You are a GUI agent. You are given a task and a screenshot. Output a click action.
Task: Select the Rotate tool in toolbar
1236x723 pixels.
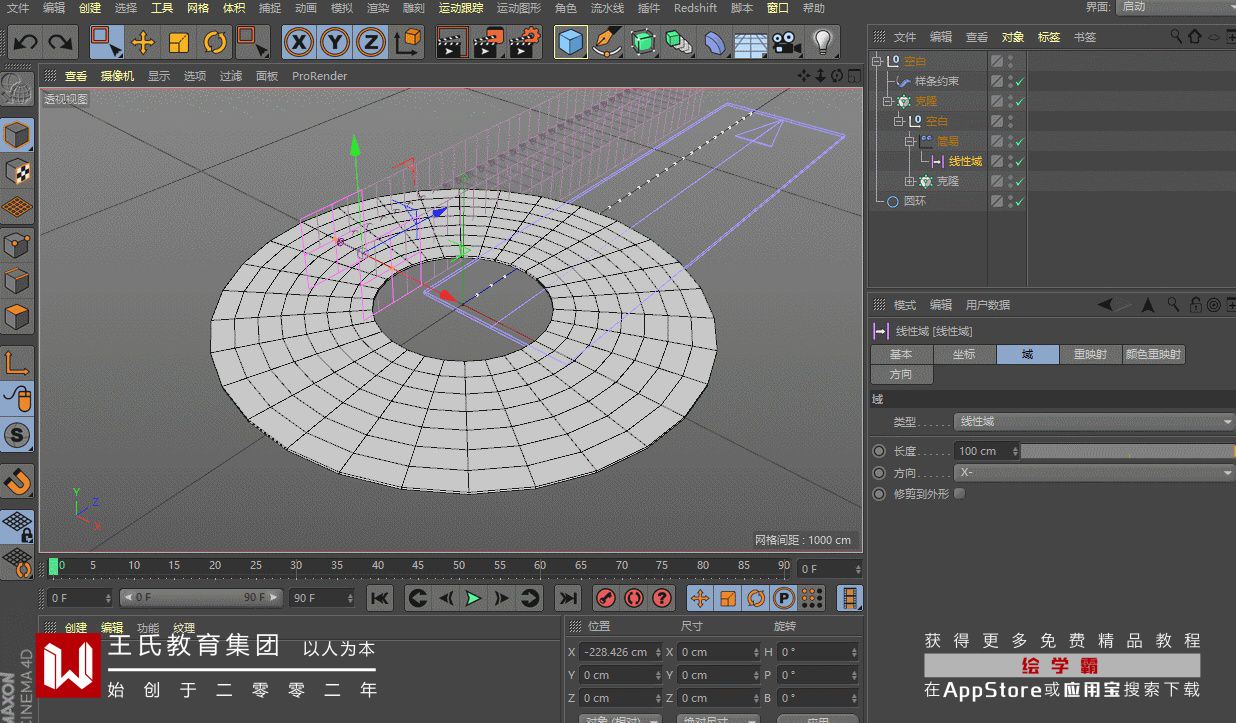pyautogui.click(x=215, y=42)
